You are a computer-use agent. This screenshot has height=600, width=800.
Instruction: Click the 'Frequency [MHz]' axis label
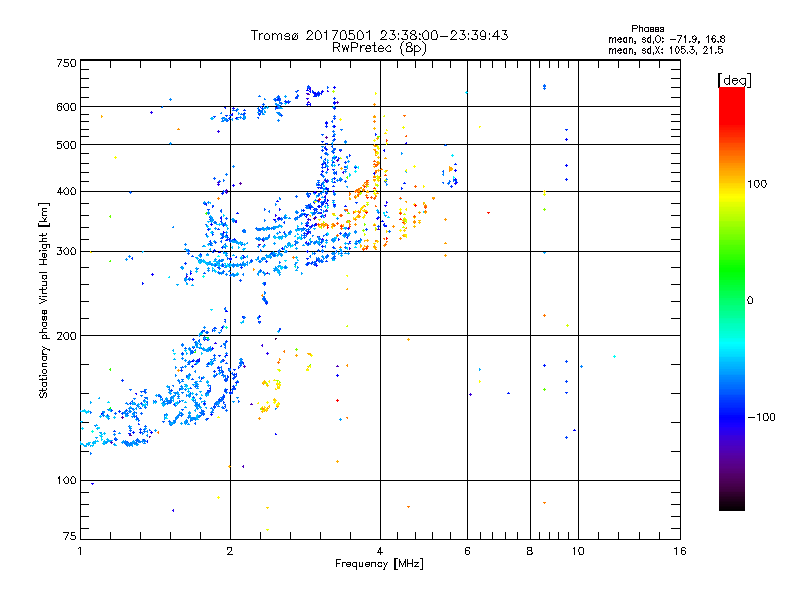pyautogui.click(x=379, y=564)
